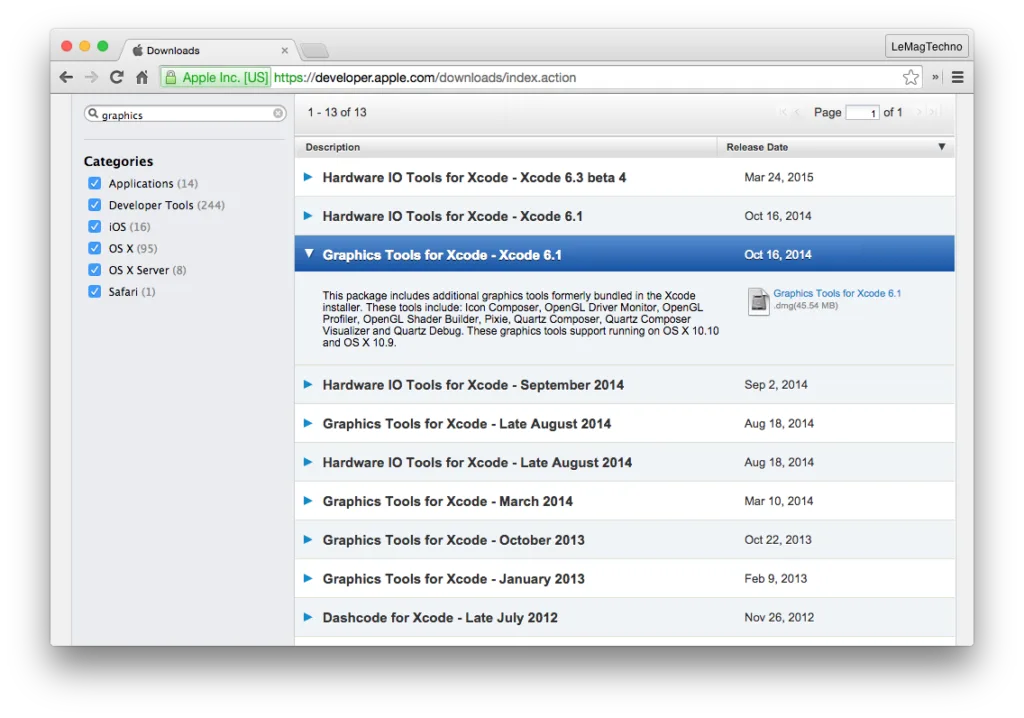Image resolution: width=1024 pixels, height=718 pixels.
Task: Disable the OS X Server category
Action: 95,269
